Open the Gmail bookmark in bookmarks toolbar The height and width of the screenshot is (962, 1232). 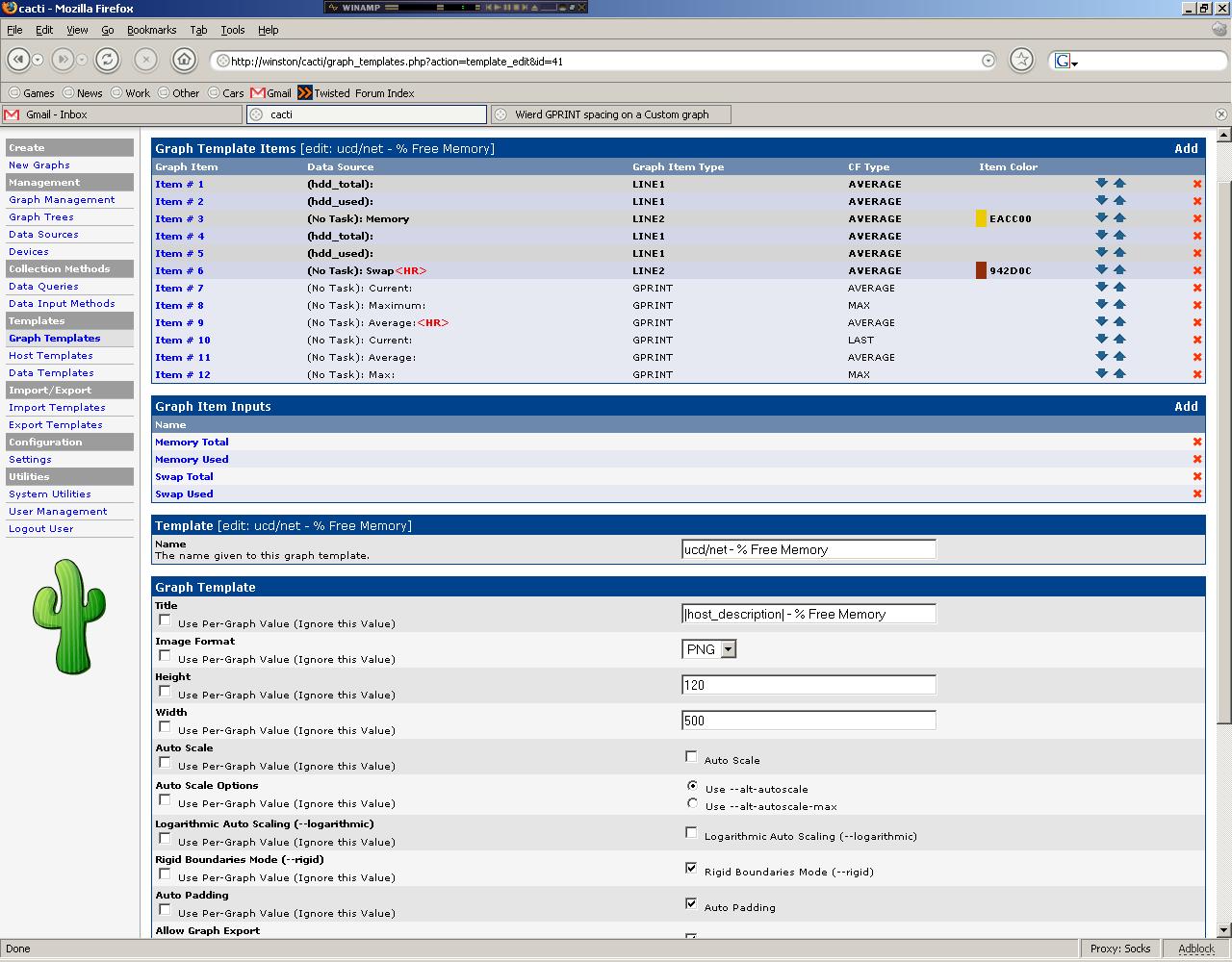pos(271,93)
